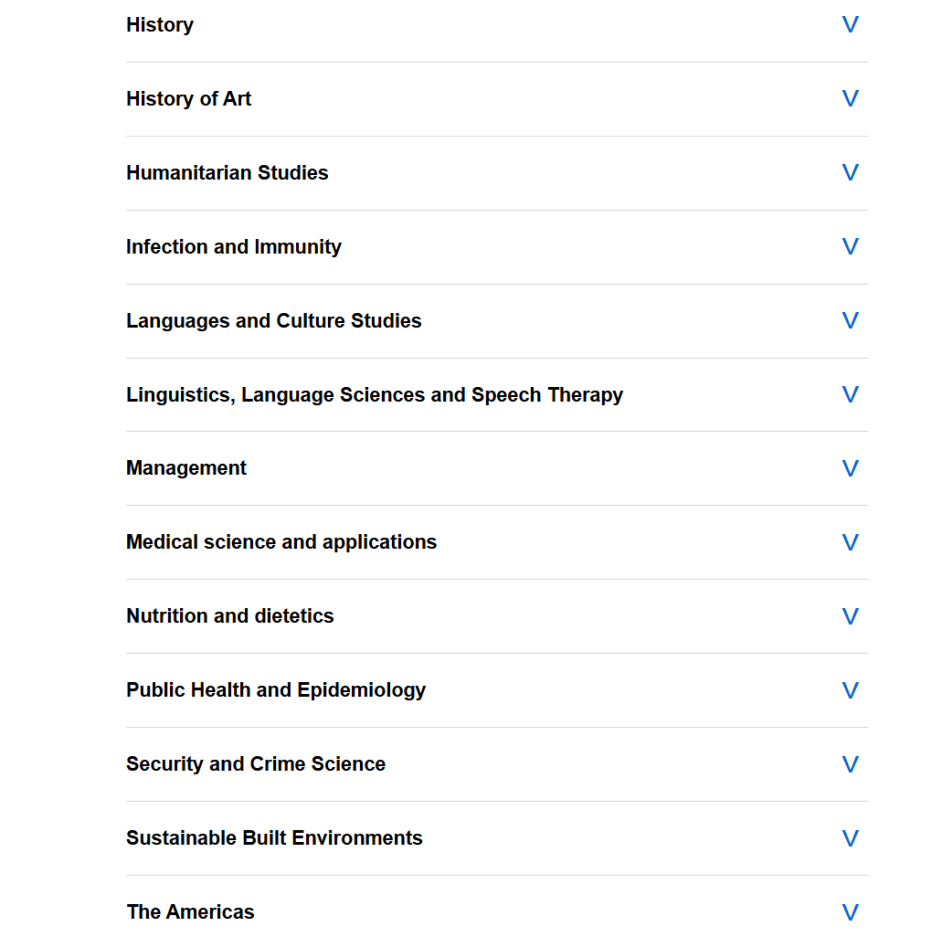This screenshot has height=941, width=925.
Task: Click the Management row chevron icon
Action: point(850,469)
